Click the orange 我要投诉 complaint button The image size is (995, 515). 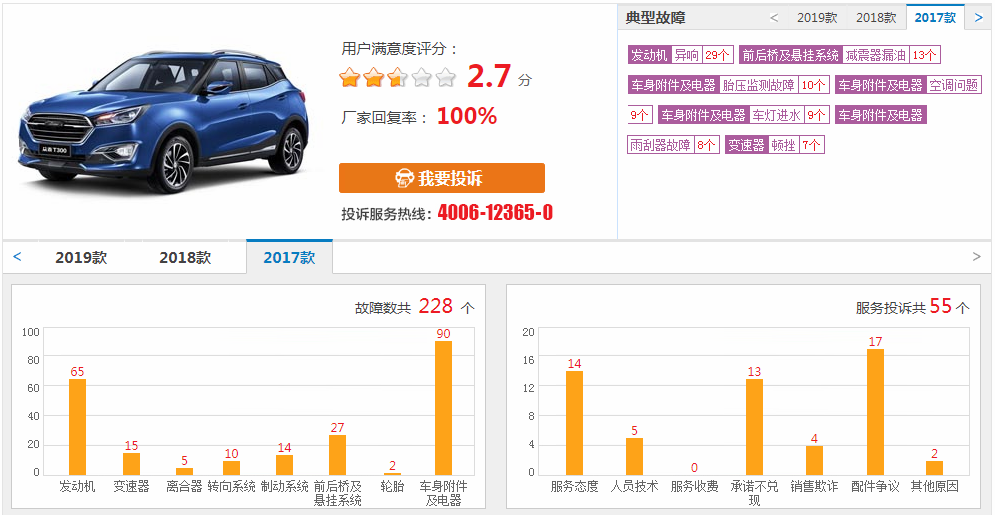tap(441, 178)
